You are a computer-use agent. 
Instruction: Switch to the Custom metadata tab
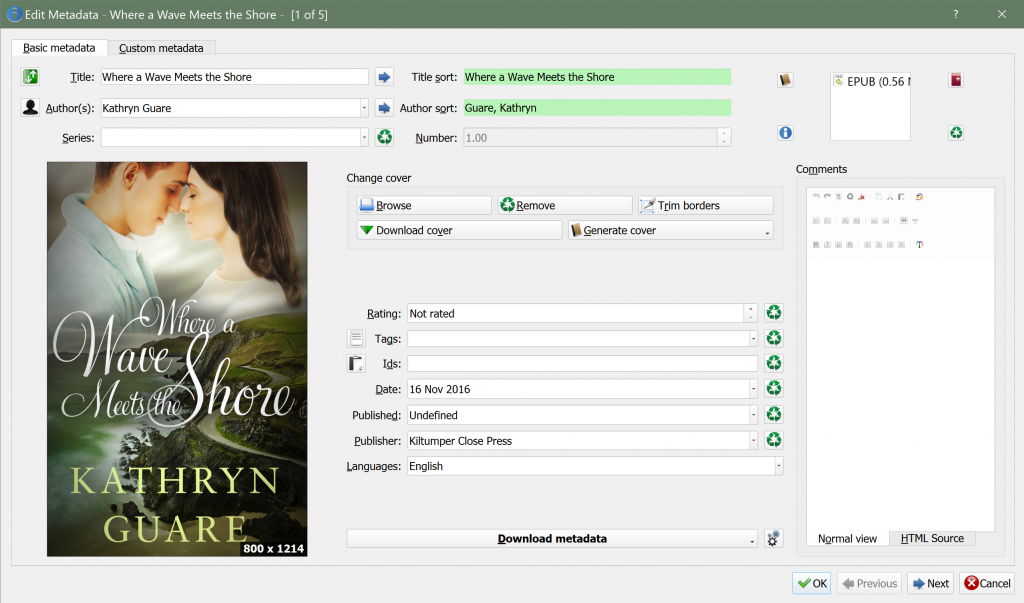pyautogui.click(x=161, y=48)
